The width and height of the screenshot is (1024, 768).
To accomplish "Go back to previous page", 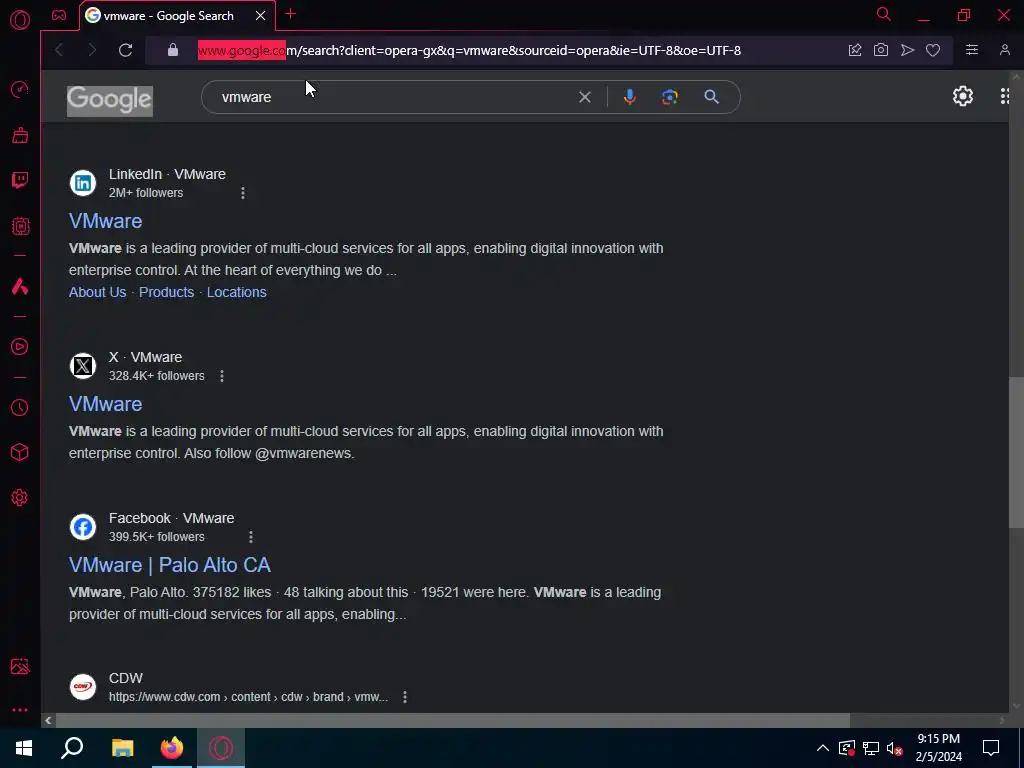I will click(59, 50).
